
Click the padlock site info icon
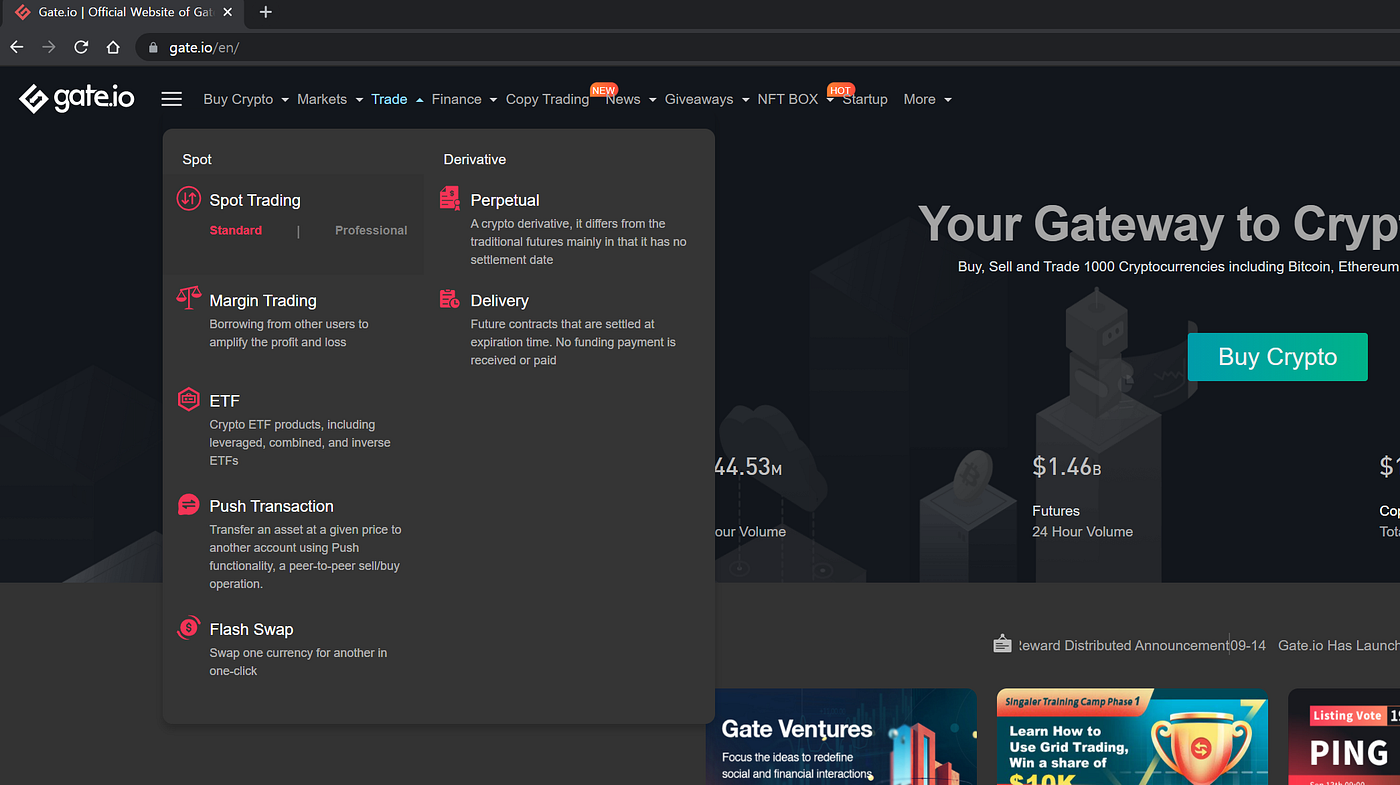click(153, 47)
